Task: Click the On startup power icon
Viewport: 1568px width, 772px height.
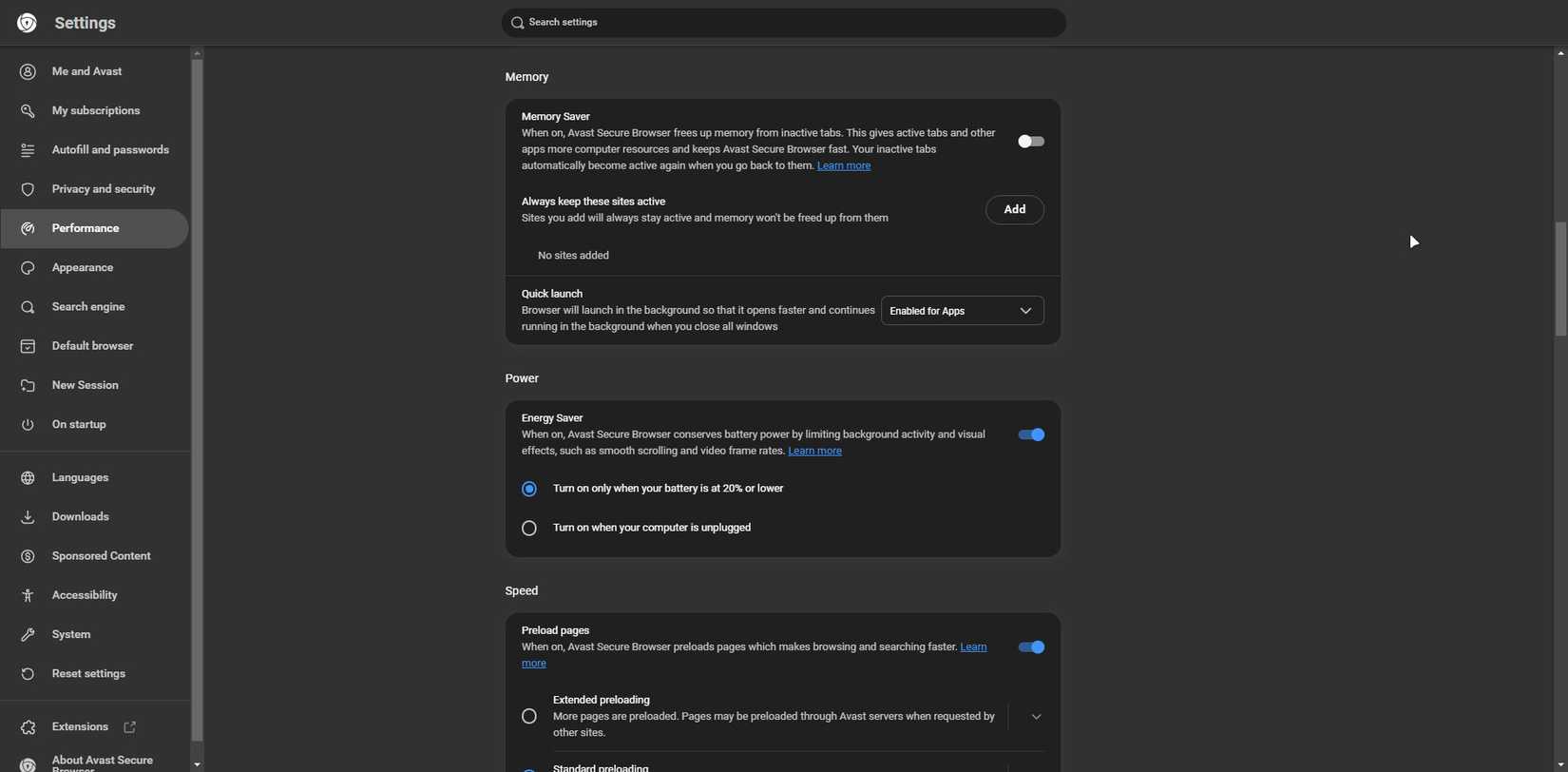Action: 29,425
